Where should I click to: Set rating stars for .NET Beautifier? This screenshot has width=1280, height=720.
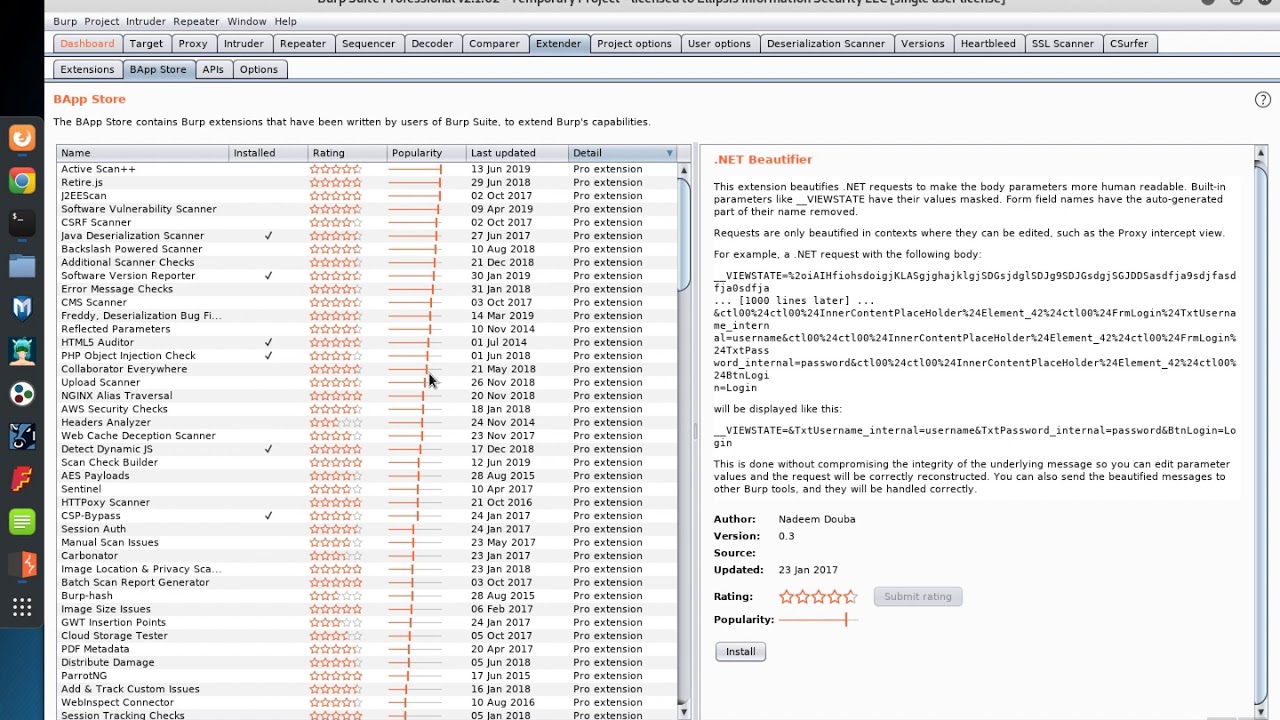[x=818, y=597]
